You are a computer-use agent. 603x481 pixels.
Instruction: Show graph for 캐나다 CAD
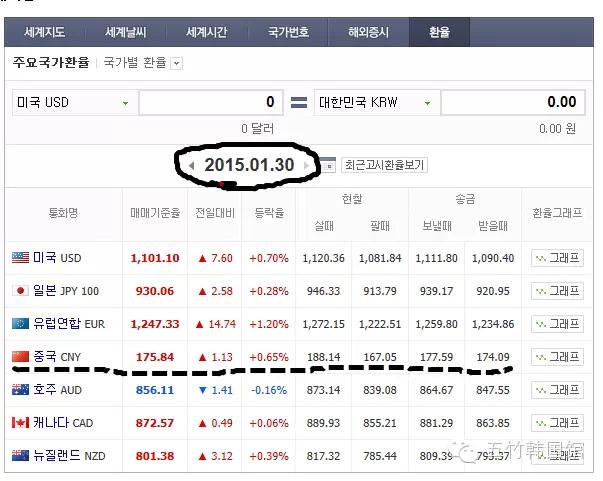coord(556,423)
